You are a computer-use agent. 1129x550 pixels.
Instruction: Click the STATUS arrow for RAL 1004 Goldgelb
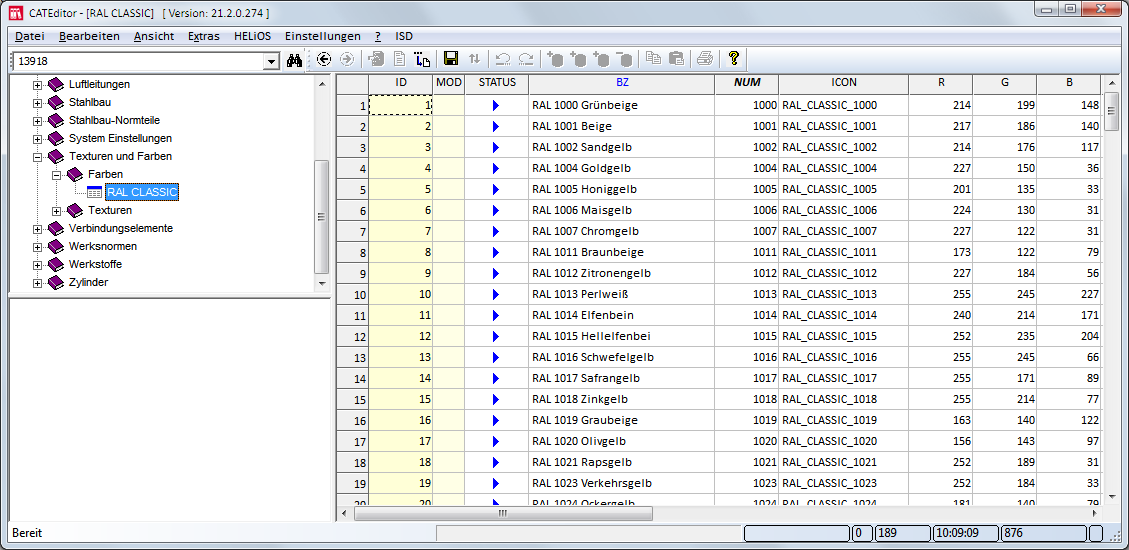pos(496,168)
